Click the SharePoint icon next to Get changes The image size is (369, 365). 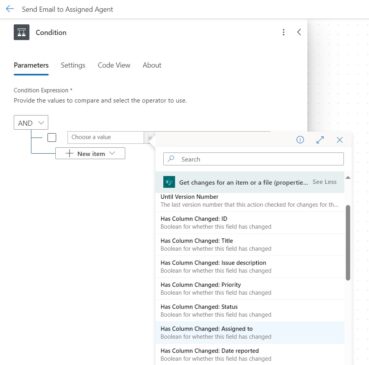169,182
